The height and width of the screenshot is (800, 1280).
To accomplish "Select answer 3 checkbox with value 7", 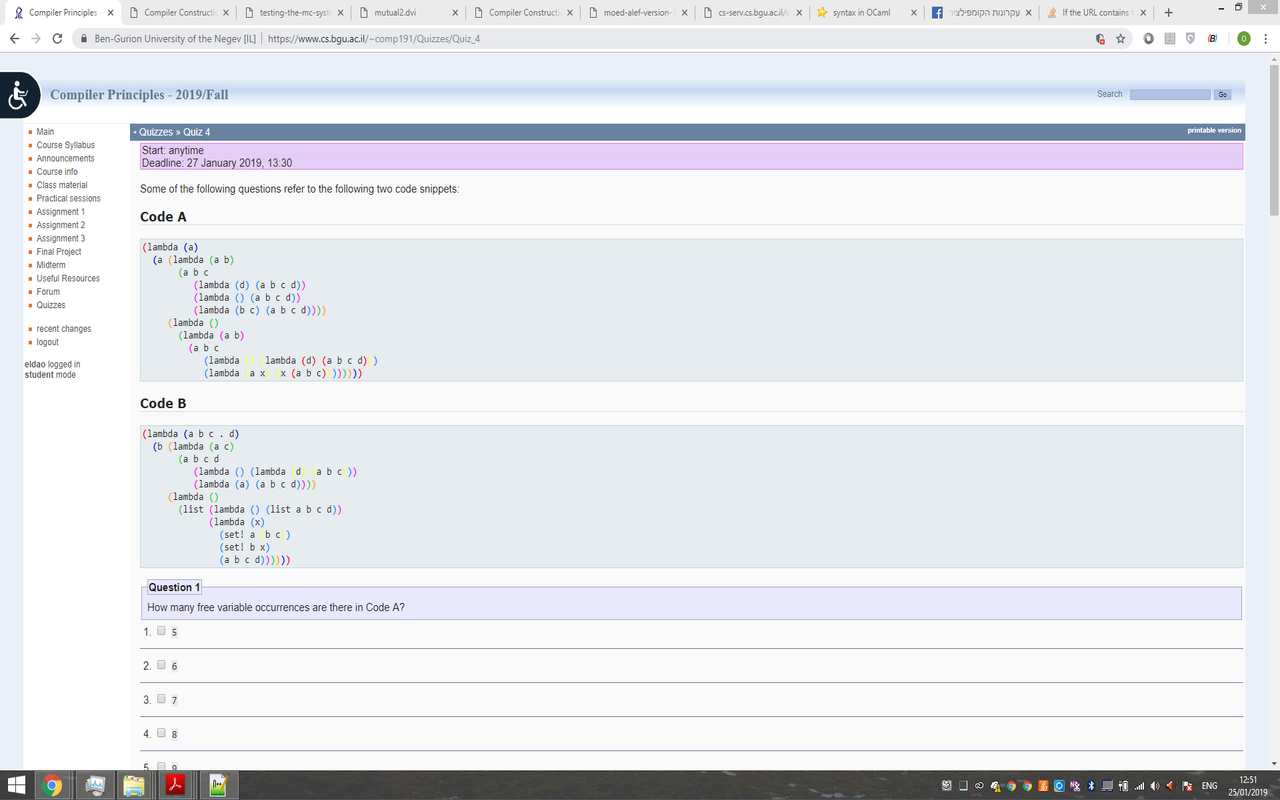I will pos(161,699).
